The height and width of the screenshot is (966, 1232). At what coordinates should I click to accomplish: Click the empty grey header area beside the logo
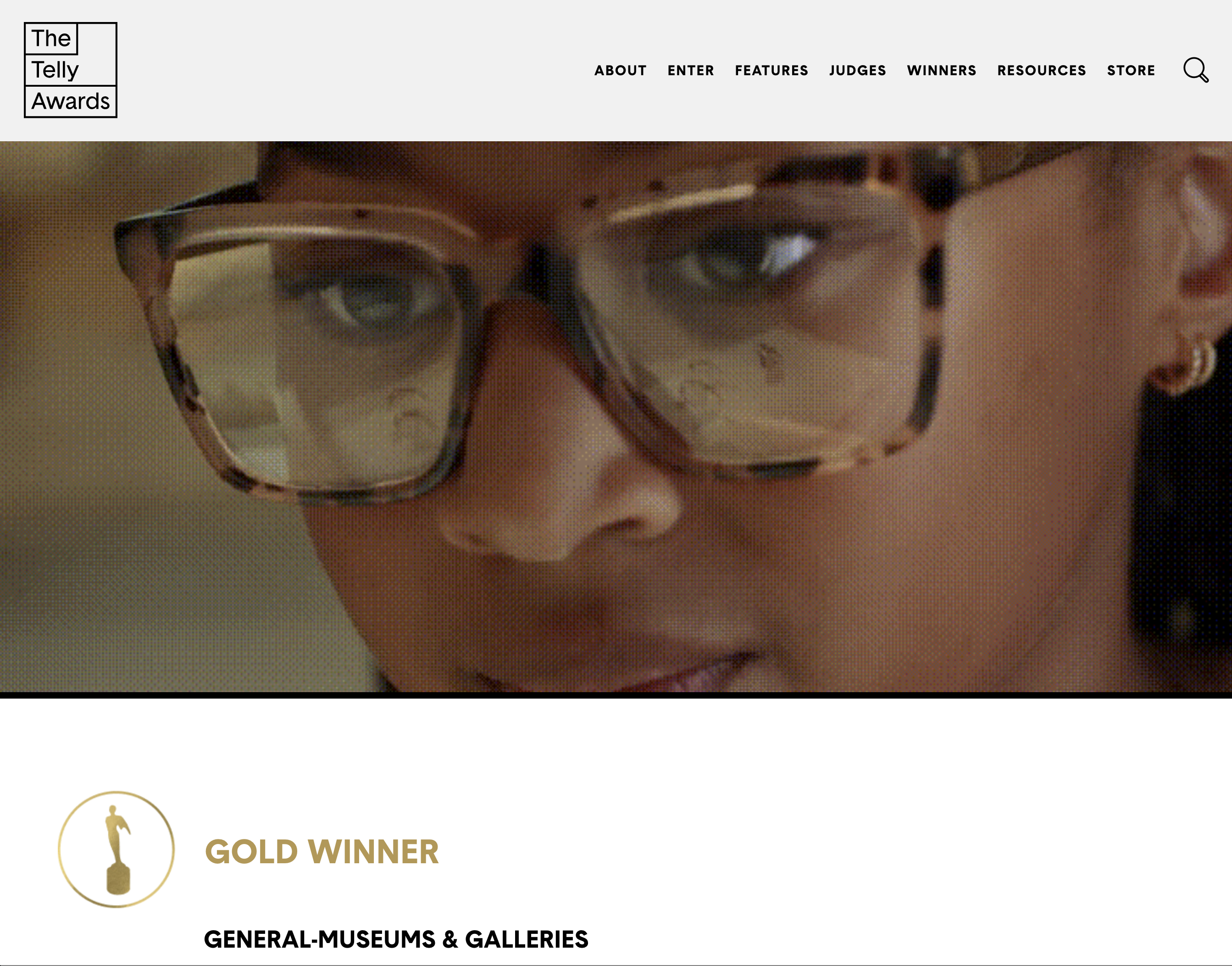click(350, 70)
